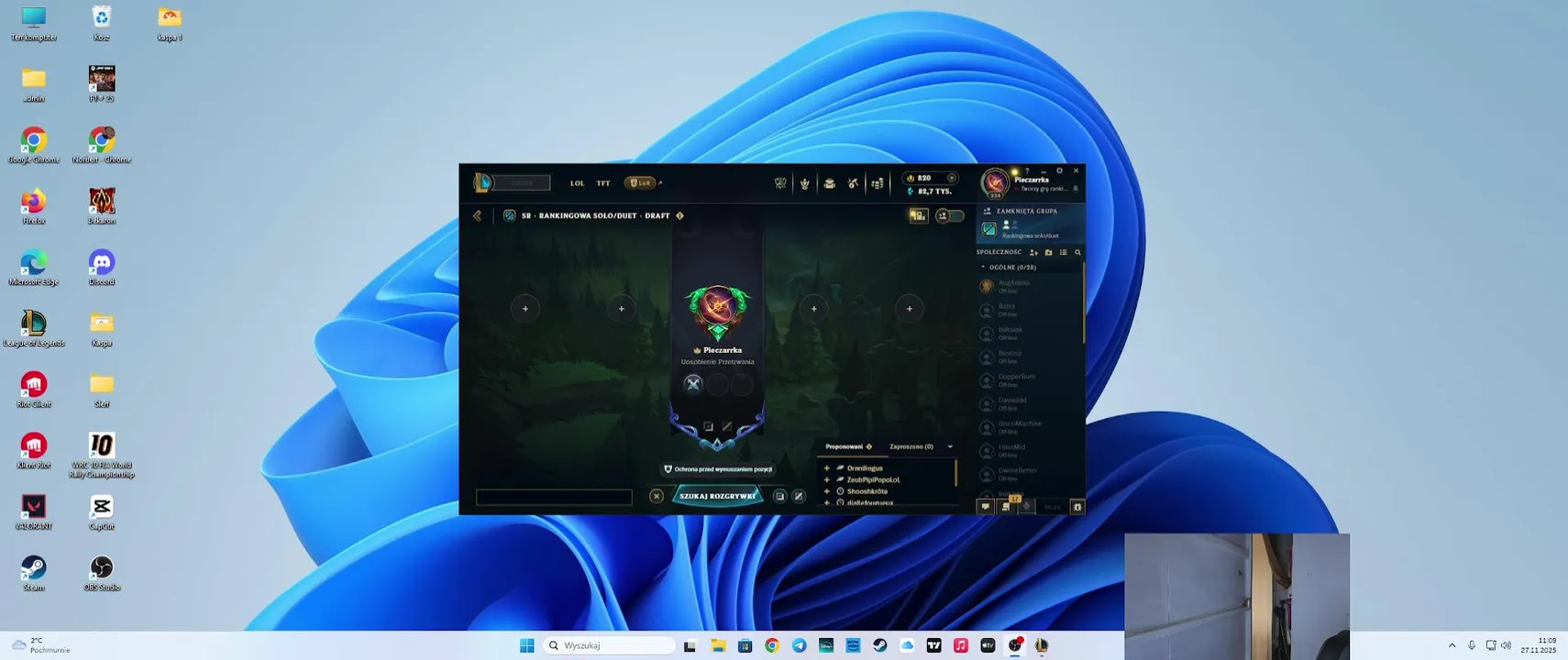Click the suggested players list scrollbar
The image size is (1568, 660).
click(x=956, y=473)
